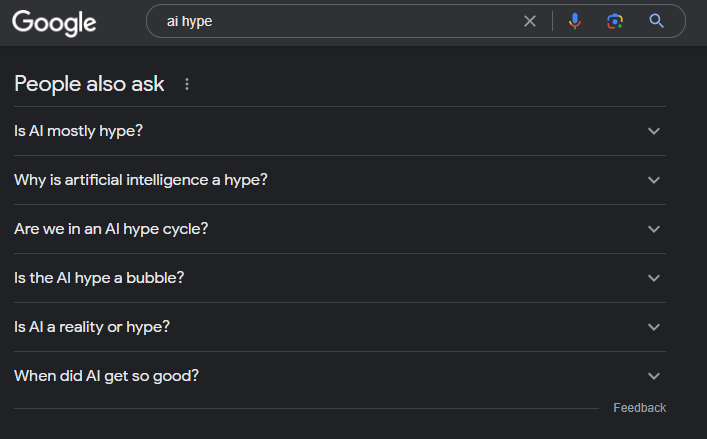
Task: Expand chevron for 'Why is artificial intelligence a hype?'
Action: [x=654, y=180]
